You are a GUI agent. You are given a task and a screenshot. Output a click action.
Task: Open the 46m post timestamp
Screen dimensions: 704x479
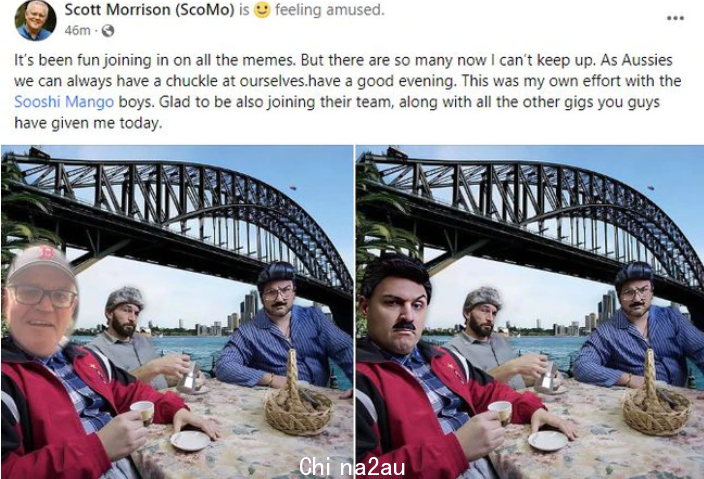pyautogui.click(x=77, y=31)
